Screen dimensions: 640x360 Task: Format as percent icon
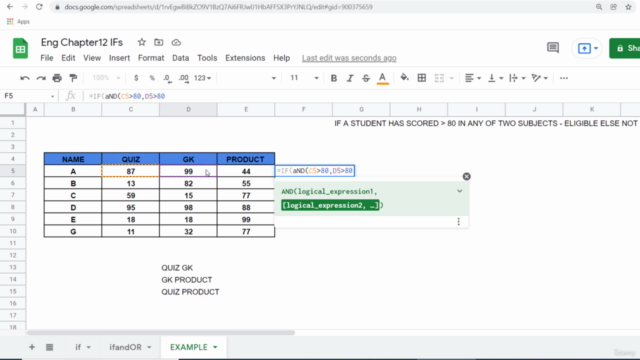pyautogui.click(x=152, y=78)
